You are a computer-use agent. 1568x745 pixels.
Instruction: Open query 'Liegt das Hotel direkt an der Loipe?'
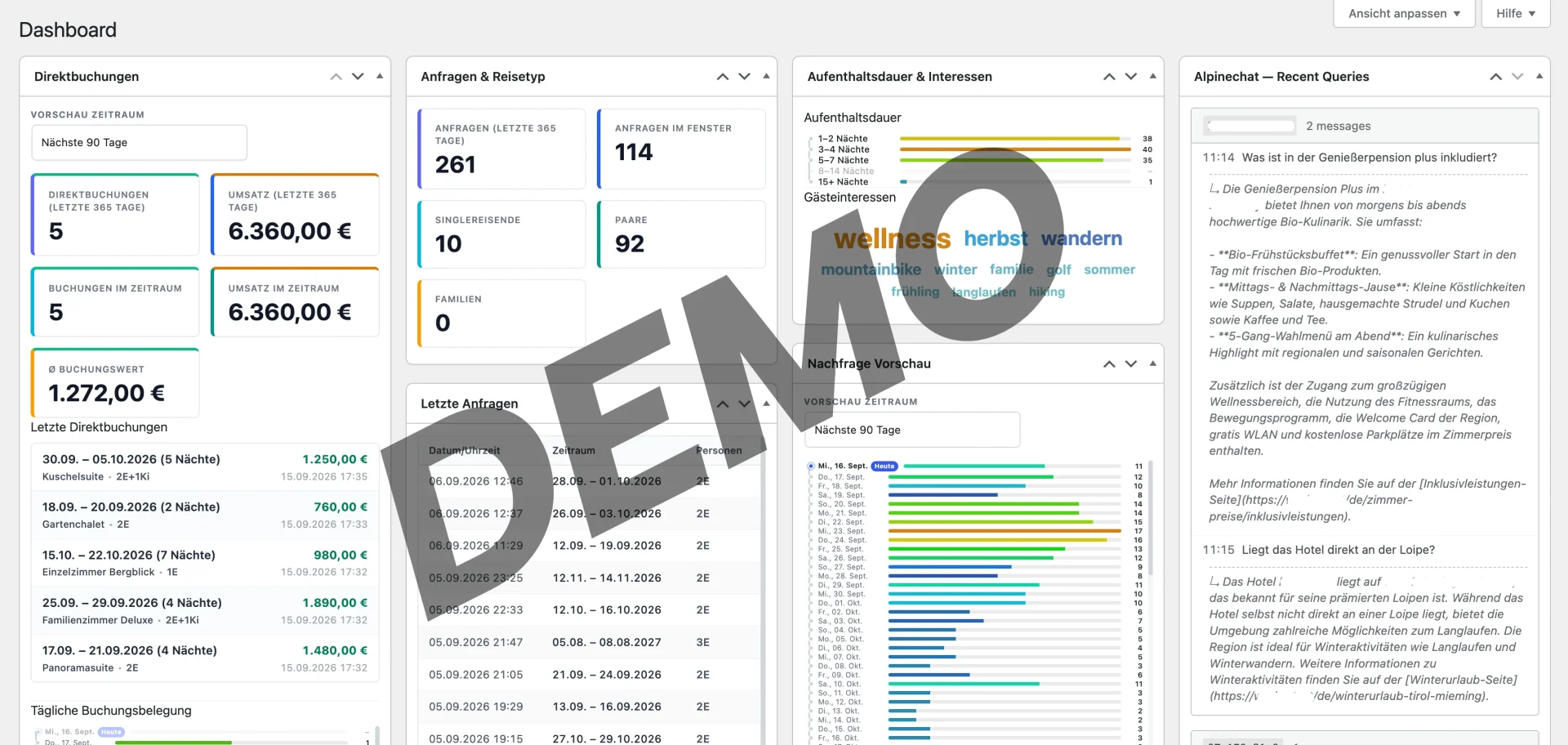[x=1338, y=551]
